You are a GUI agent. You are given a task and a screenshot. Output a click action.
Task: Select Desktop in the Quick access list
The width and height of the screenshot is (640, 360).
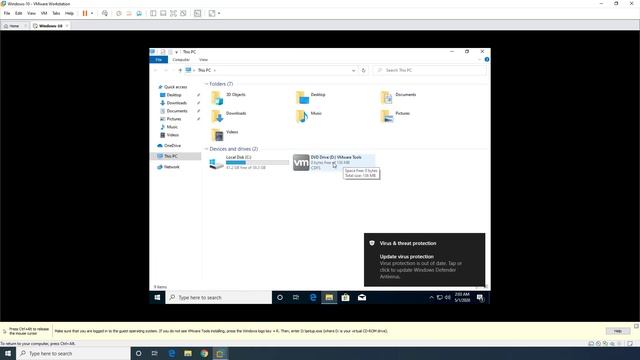tap(174, 95)
